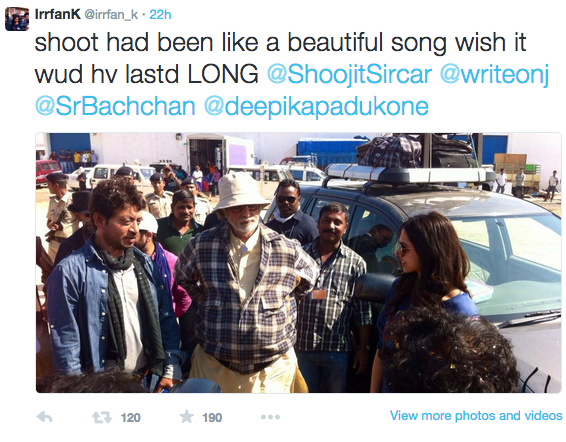Screen dimensions: 566x442
Task: Open the @irrfan_k handle link
Action: click(111, 15)
